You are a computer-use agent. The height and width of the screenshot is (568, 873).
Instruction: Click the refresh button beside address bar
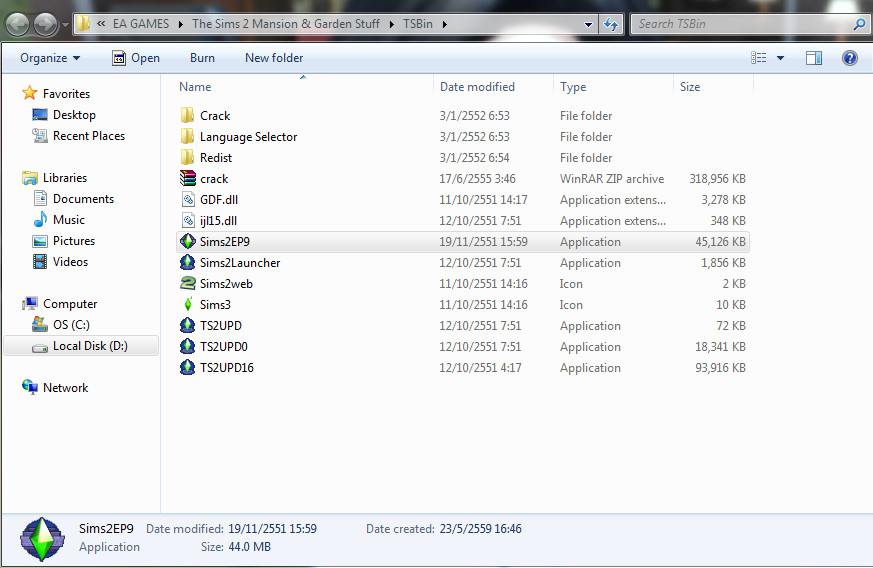click(x=611, y=25)
